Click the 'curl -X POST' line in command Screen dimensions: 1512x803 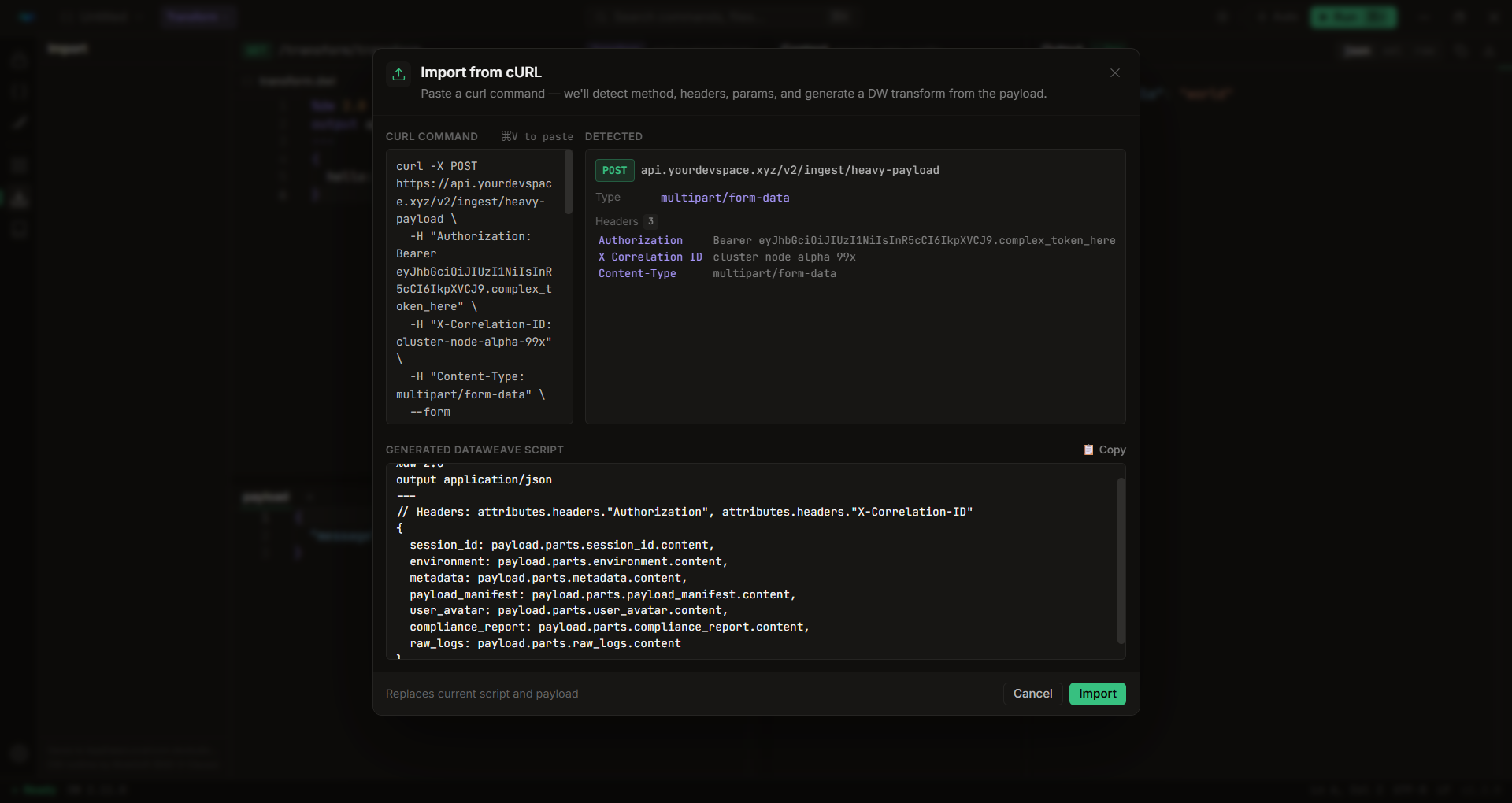[x=436, y=166]
